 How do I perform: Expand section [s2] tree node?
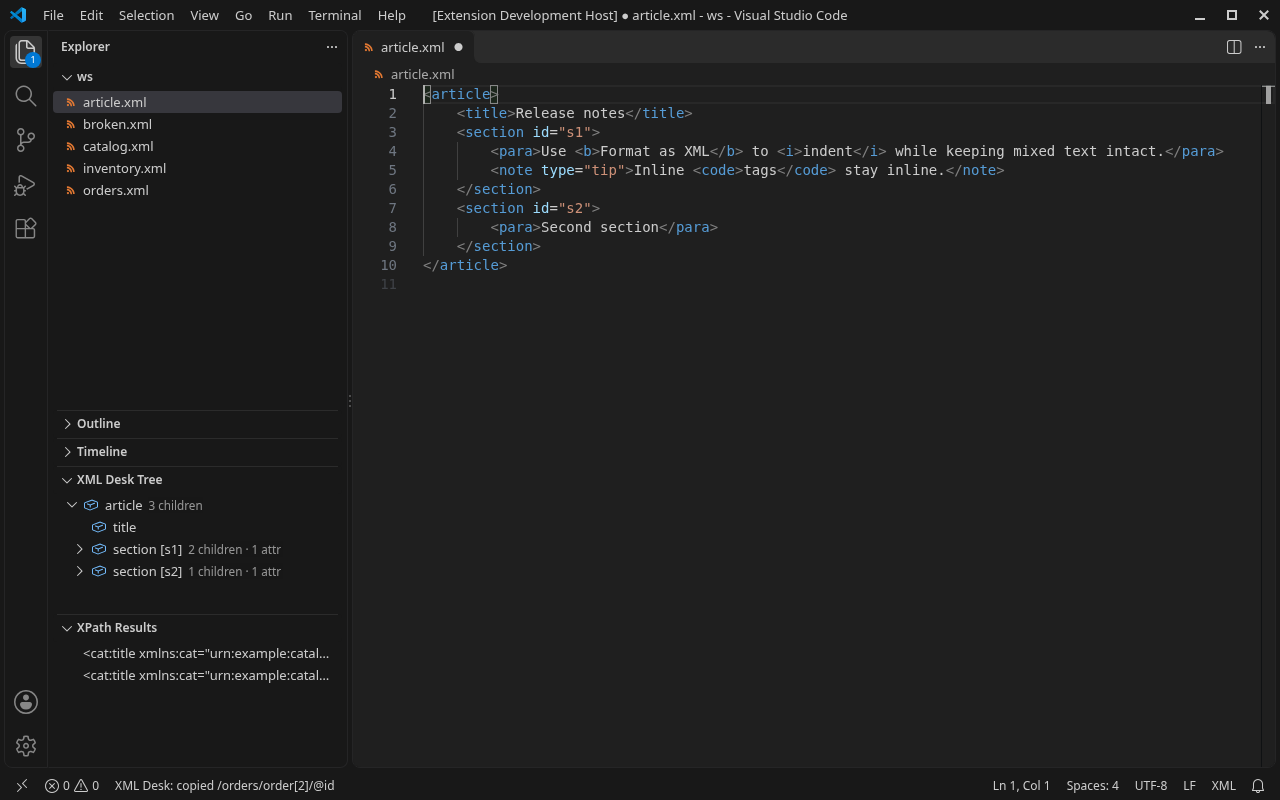click(x=80, y=572)
